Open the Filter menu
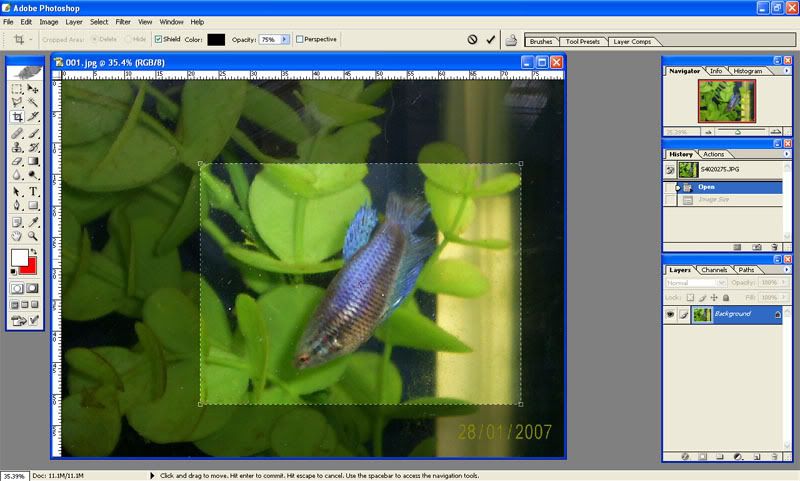This screenshot has height=481, width=800. 123,21
